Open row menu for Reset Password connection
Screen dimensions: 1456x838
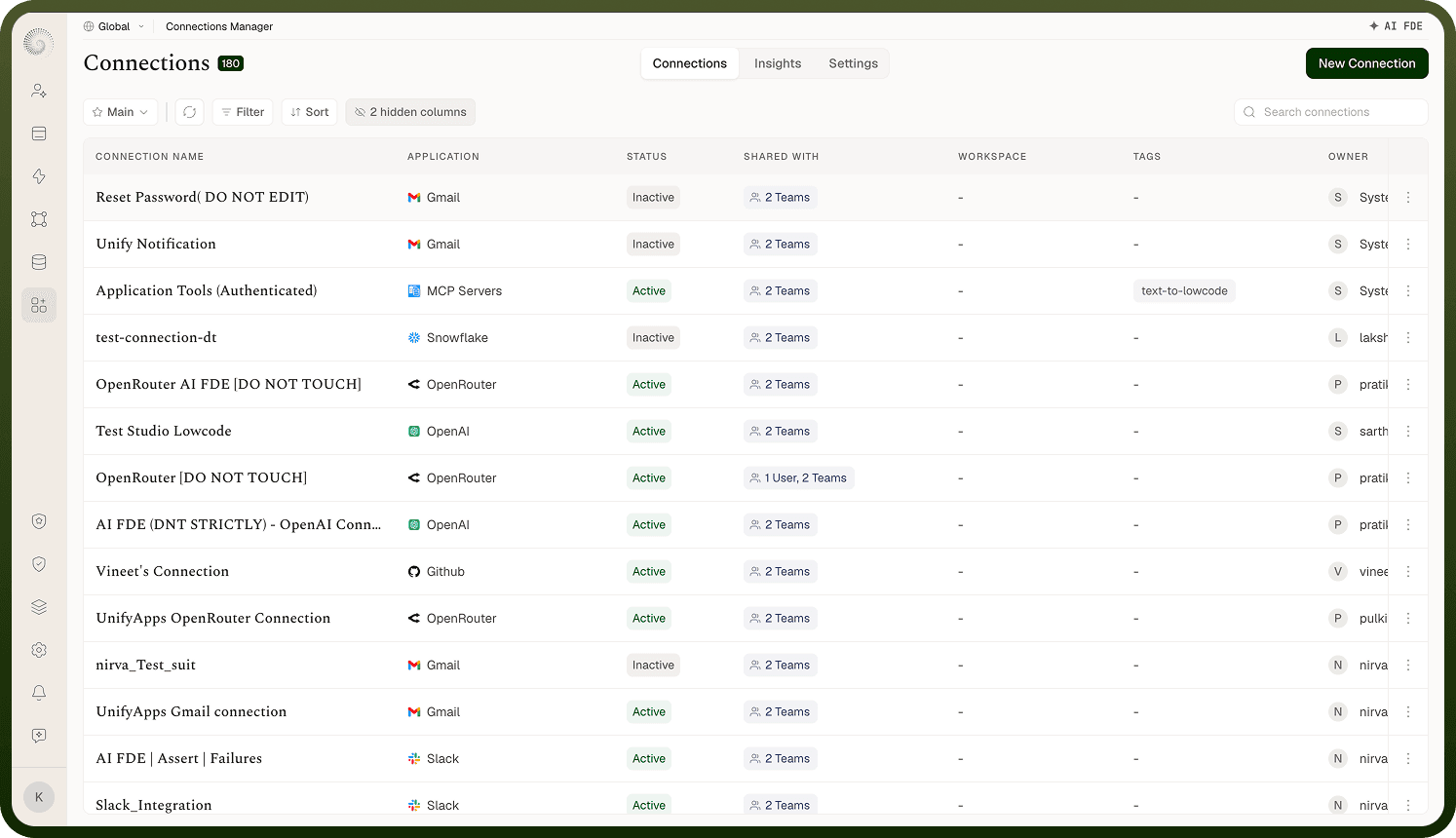pos(1408,198)
